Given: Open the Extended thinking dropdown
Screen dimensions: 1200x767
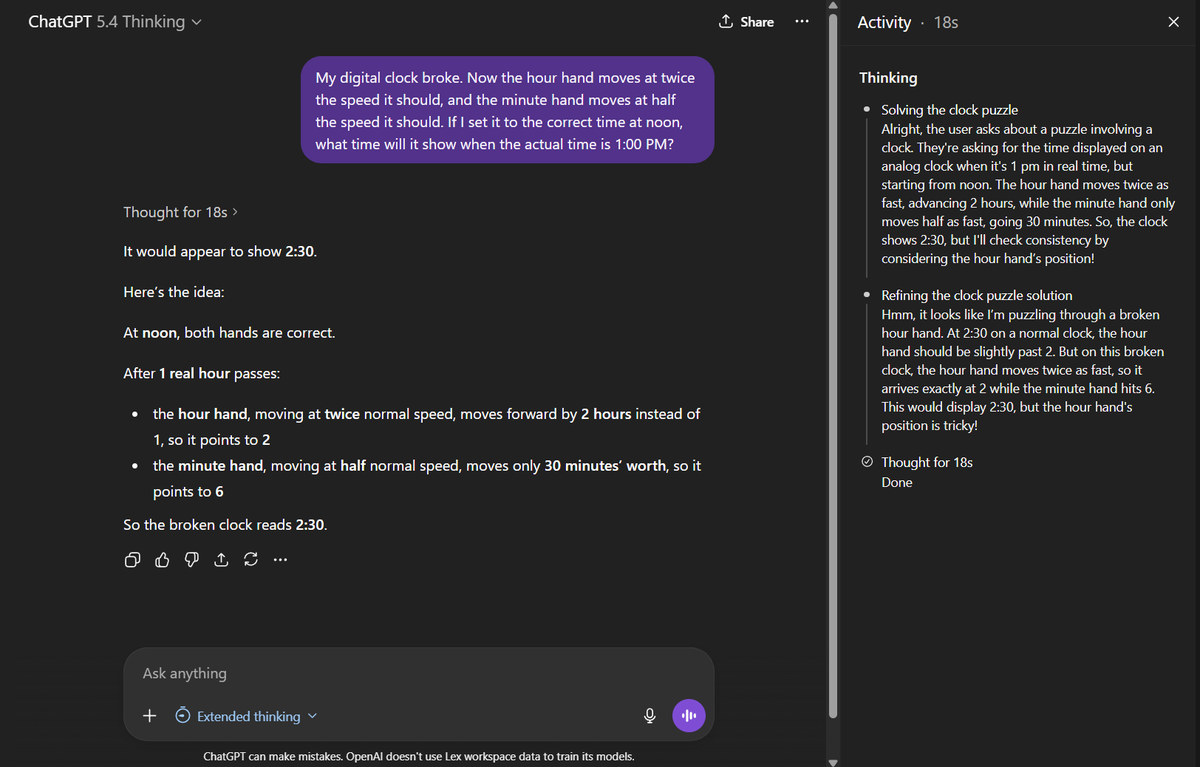Looking at the screenshot, I should pos(247,716).
